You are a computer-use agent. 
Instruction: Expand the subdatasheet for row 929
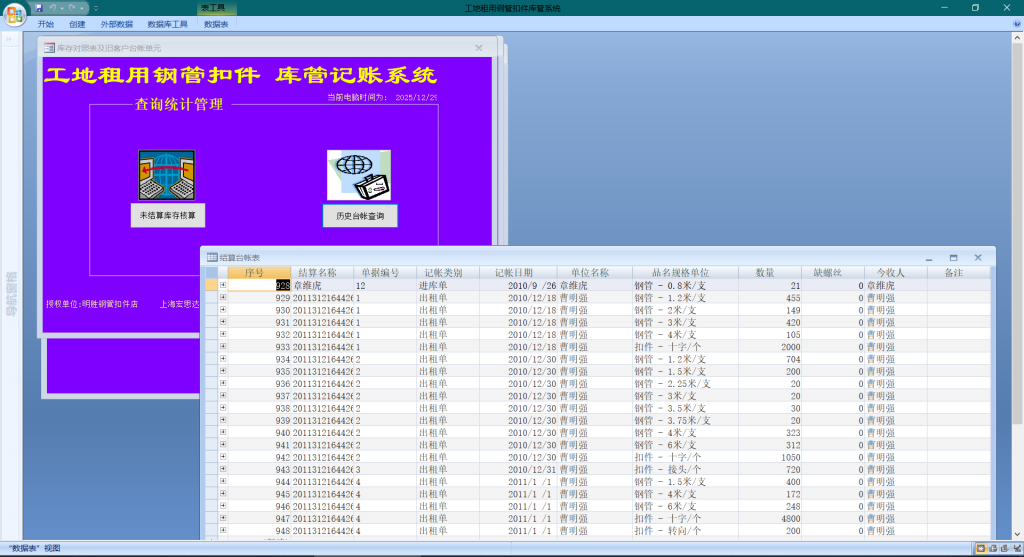point(223,297)
